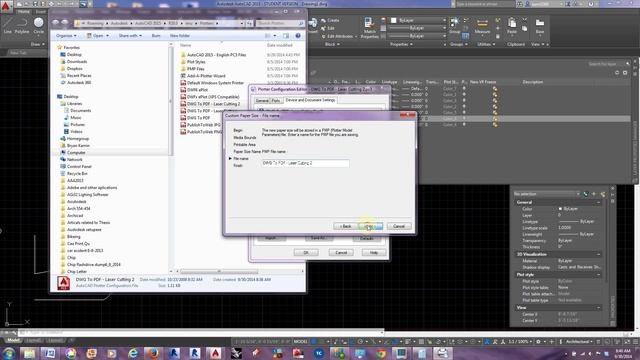640x360 pixels.
Task: Click the Circle tool in AutoCAD ribbon
Action: [39, 25]
